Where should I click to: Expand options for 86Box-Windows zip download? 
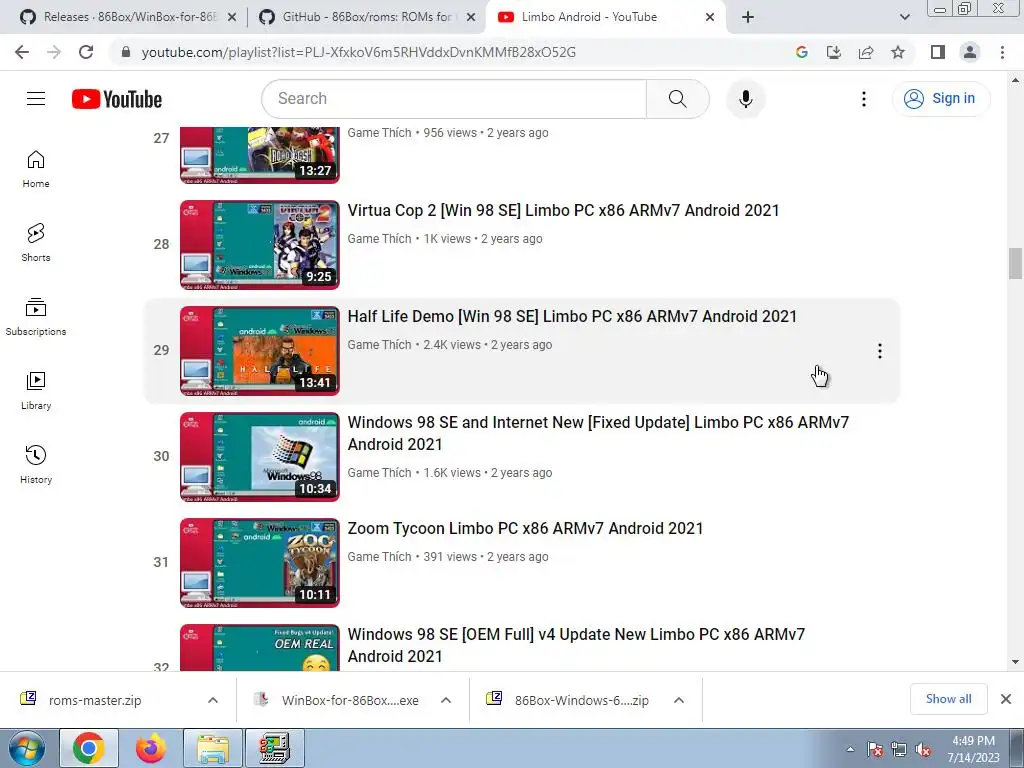pyautogui.click(x=679, y=700)
